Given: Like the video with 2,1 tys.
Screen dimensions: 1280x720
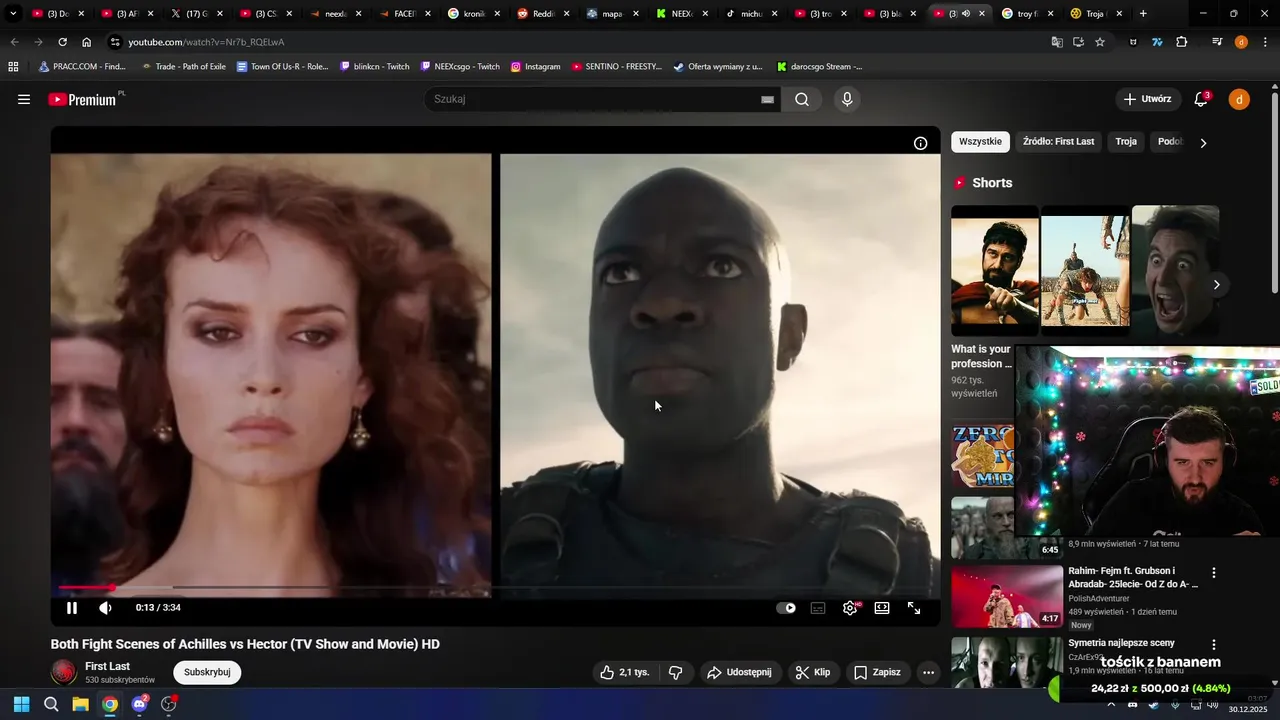Looking at the screenshot, I should (625, 672).
